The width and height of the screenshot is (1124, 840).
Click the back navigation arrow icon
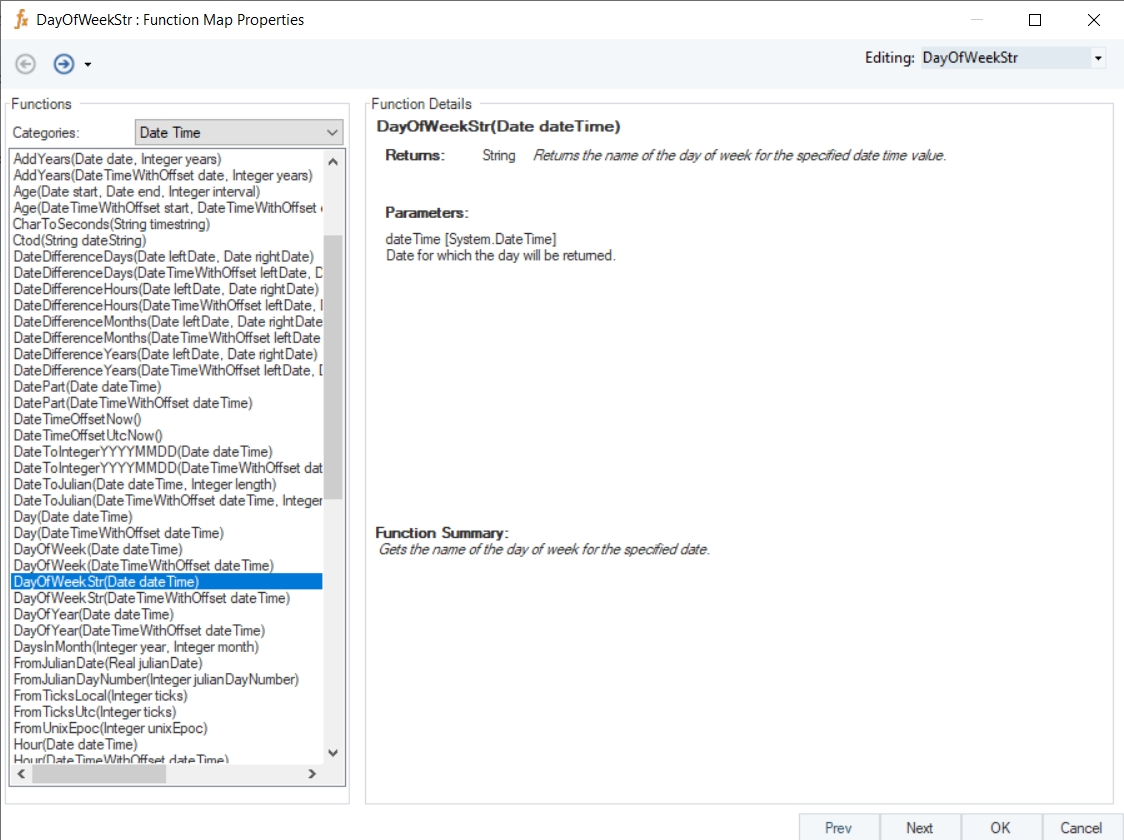[x=26, y=64]
